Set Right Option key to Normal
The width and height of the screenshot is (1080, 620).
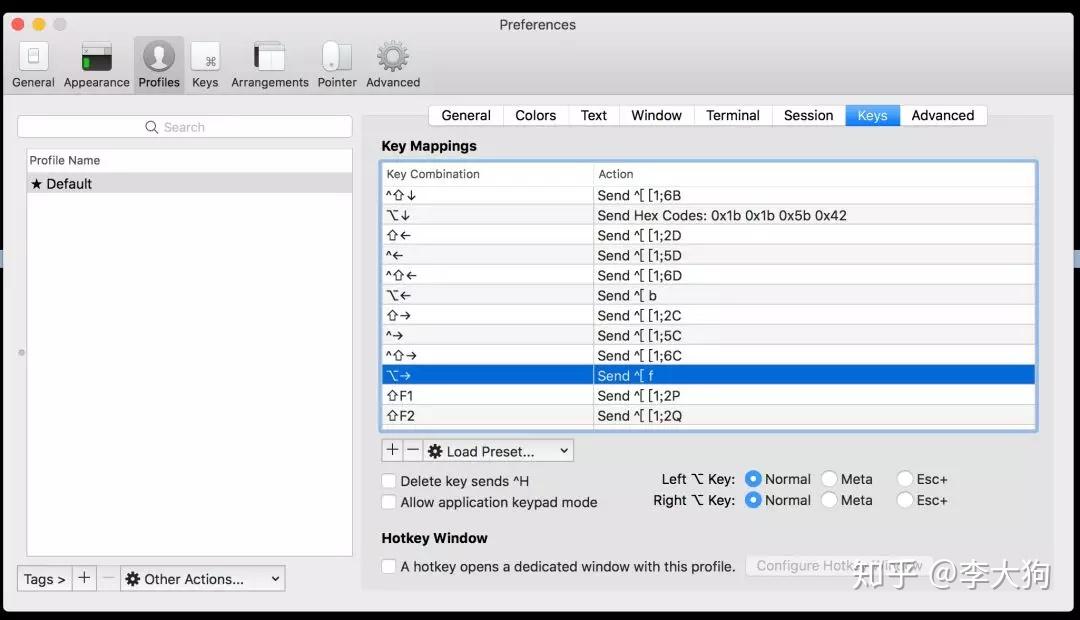coord(754,500)
